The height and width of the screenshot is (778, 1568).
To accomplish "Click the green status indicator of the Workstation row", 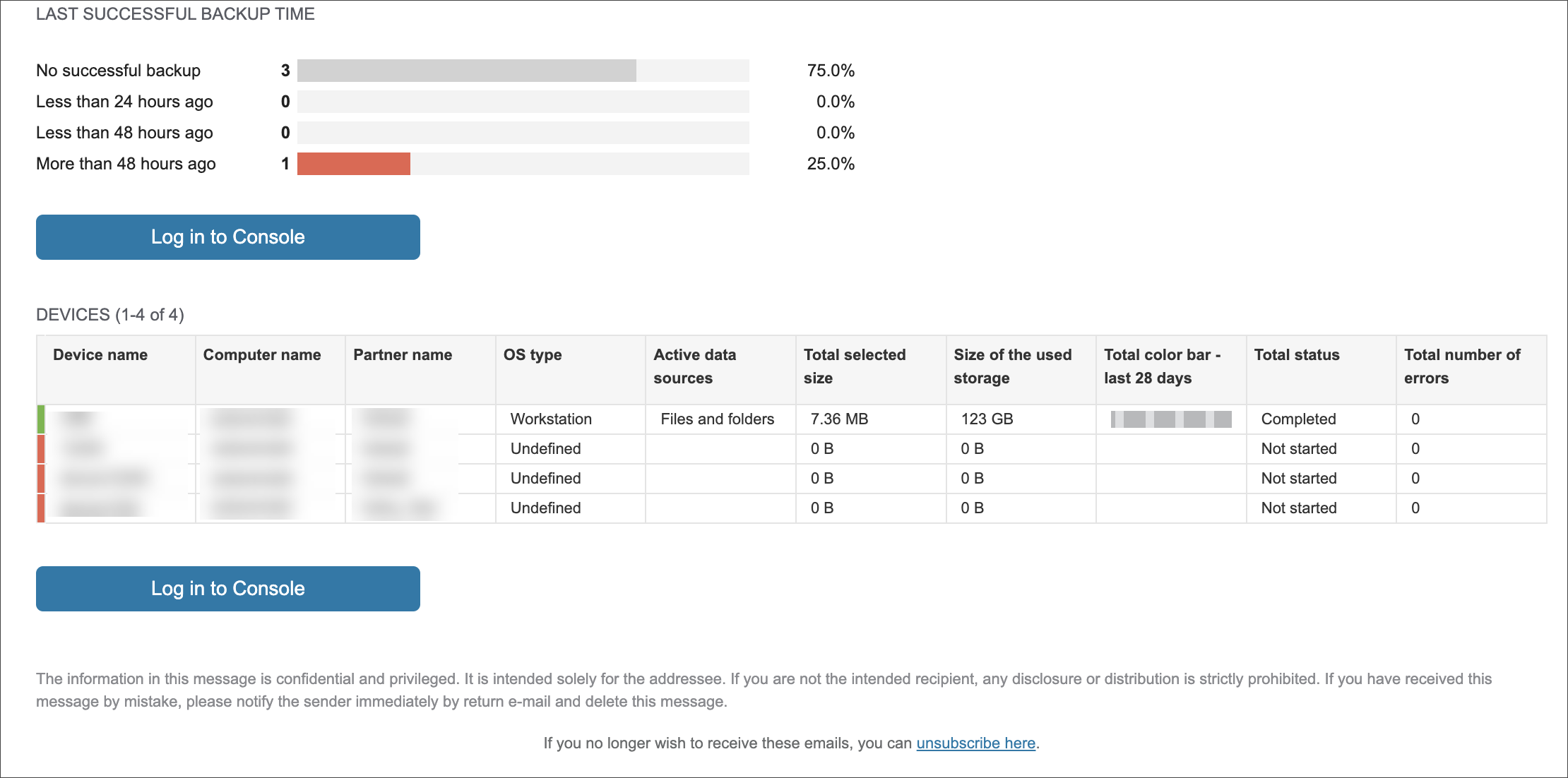I will [41, 419].
